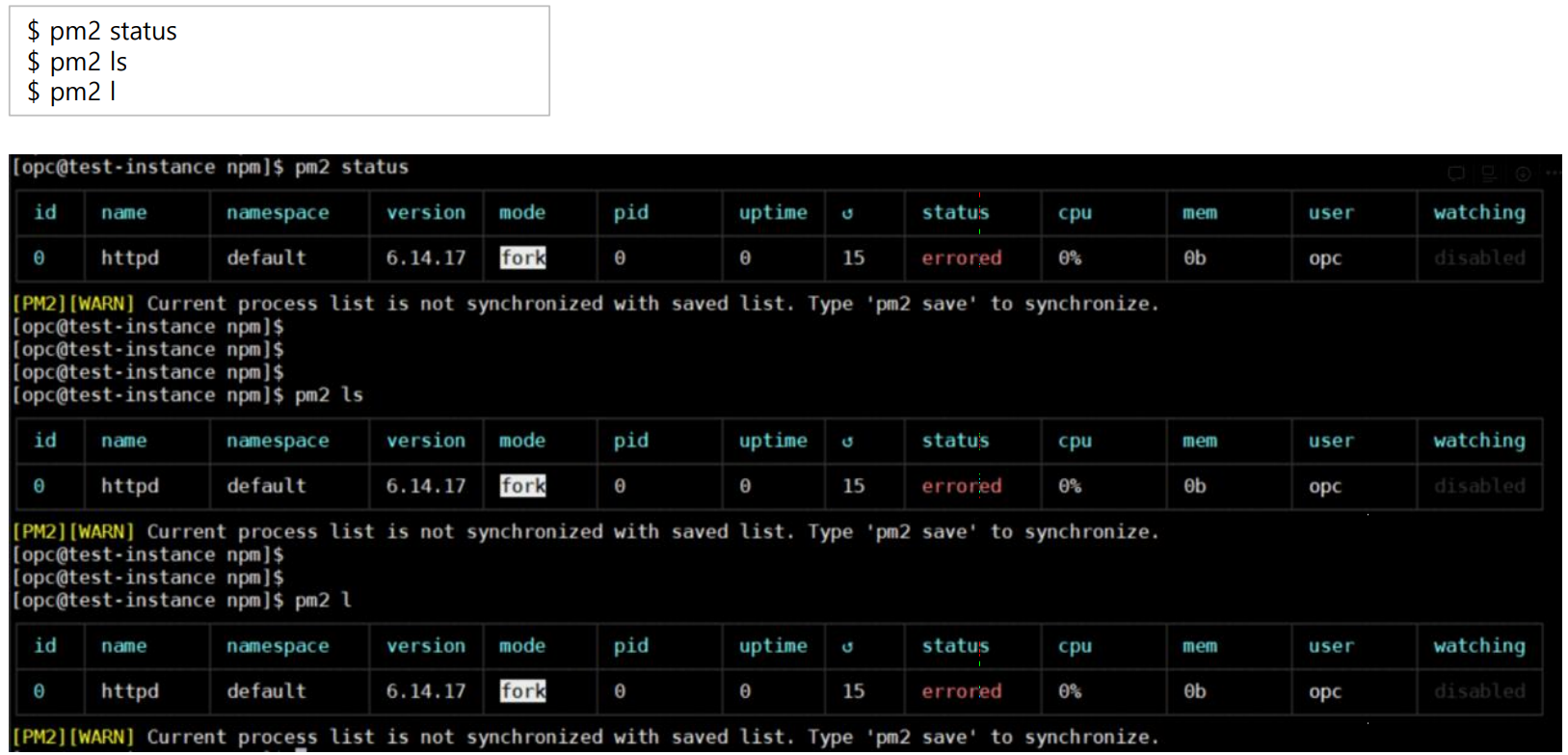Click disabled watching value in pm2 ls table
Viewport: 1568px width, 755px height.
1478,486
